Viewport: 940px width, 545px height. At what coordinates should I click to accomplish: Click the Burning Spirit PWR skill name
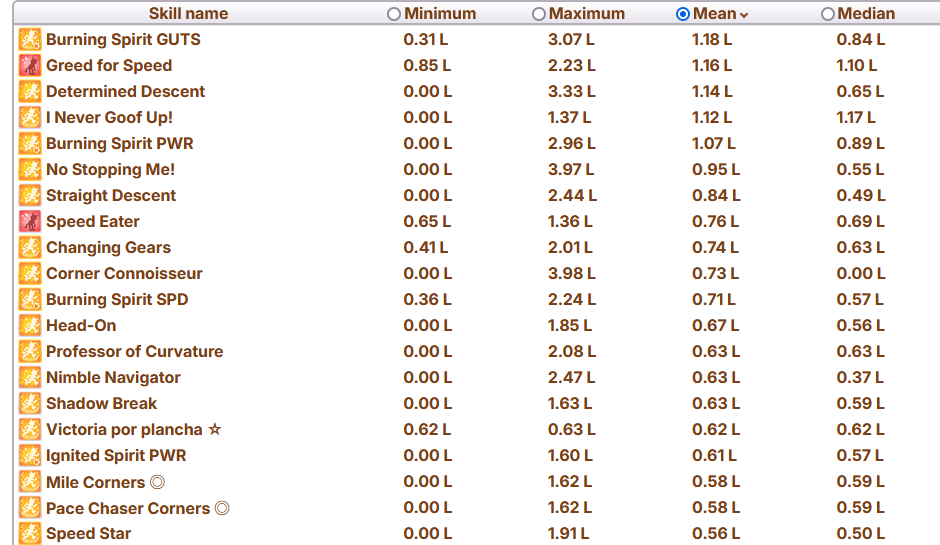pos(120,143)
